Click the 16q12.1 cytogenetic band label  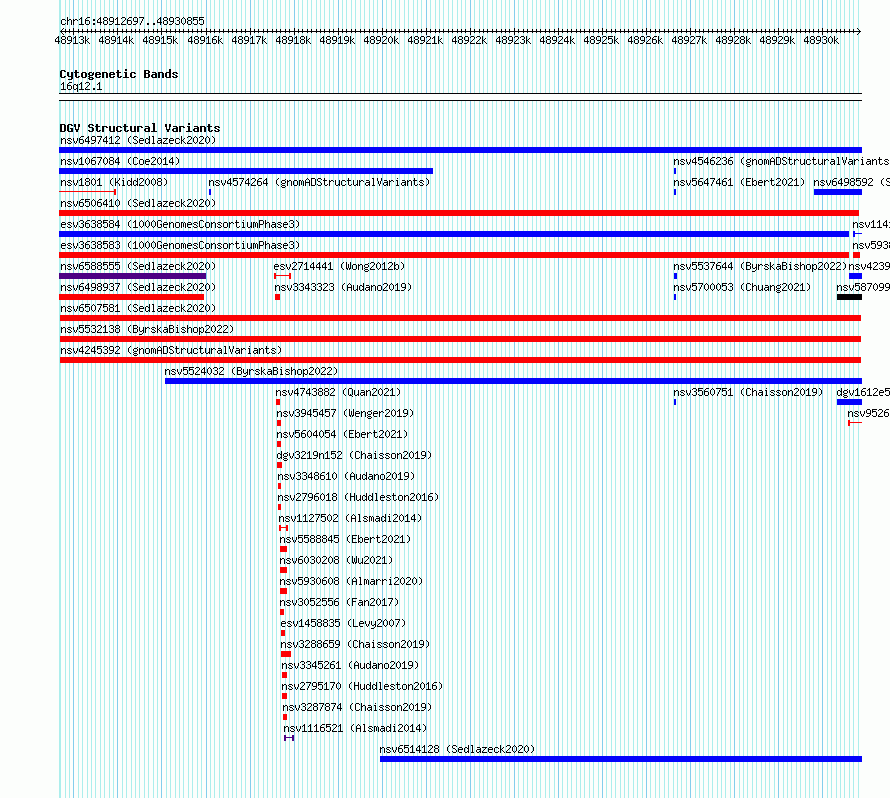click(x=81, y=86)
